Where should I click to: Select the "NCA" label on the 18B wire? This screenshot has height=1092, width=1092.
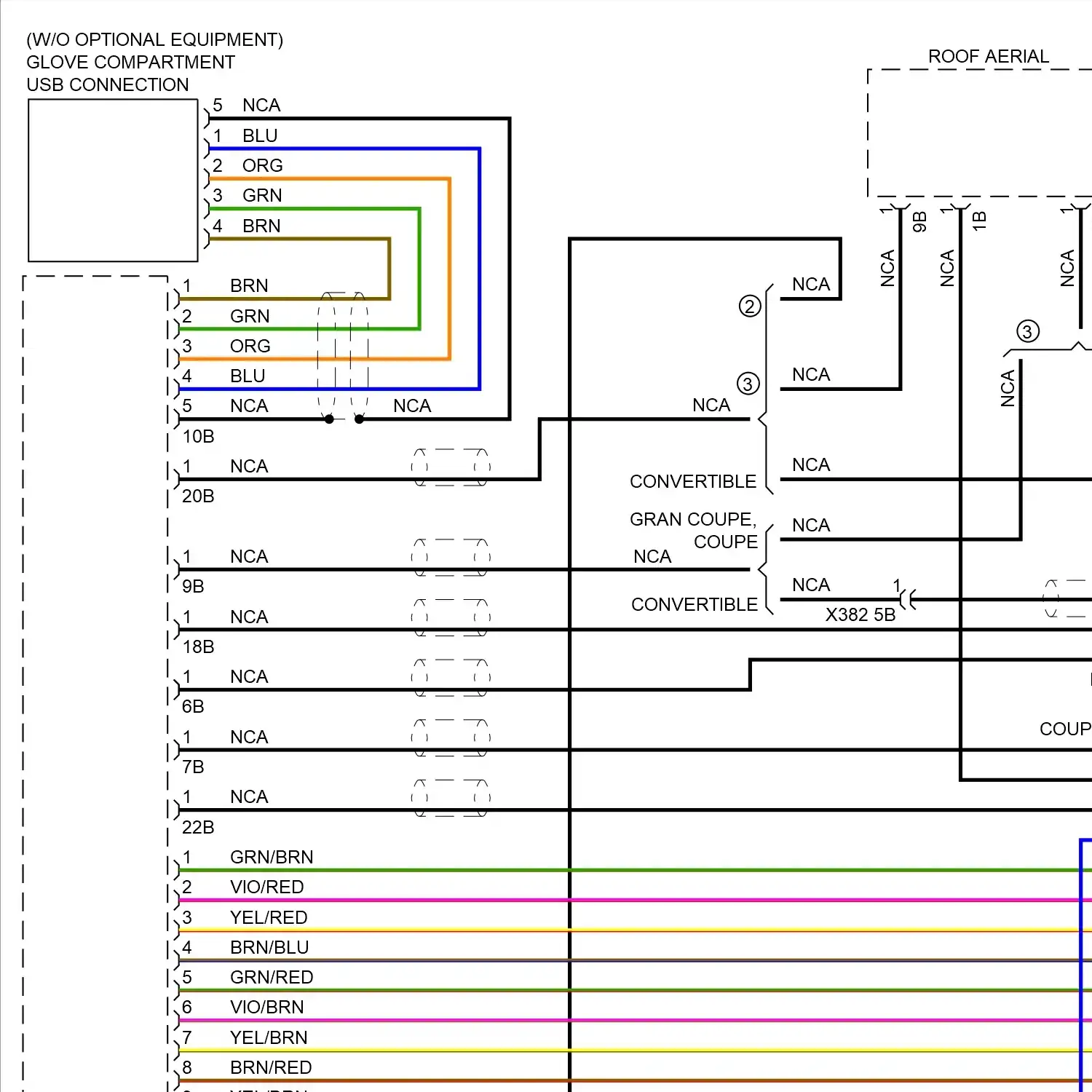click(249, 617)
